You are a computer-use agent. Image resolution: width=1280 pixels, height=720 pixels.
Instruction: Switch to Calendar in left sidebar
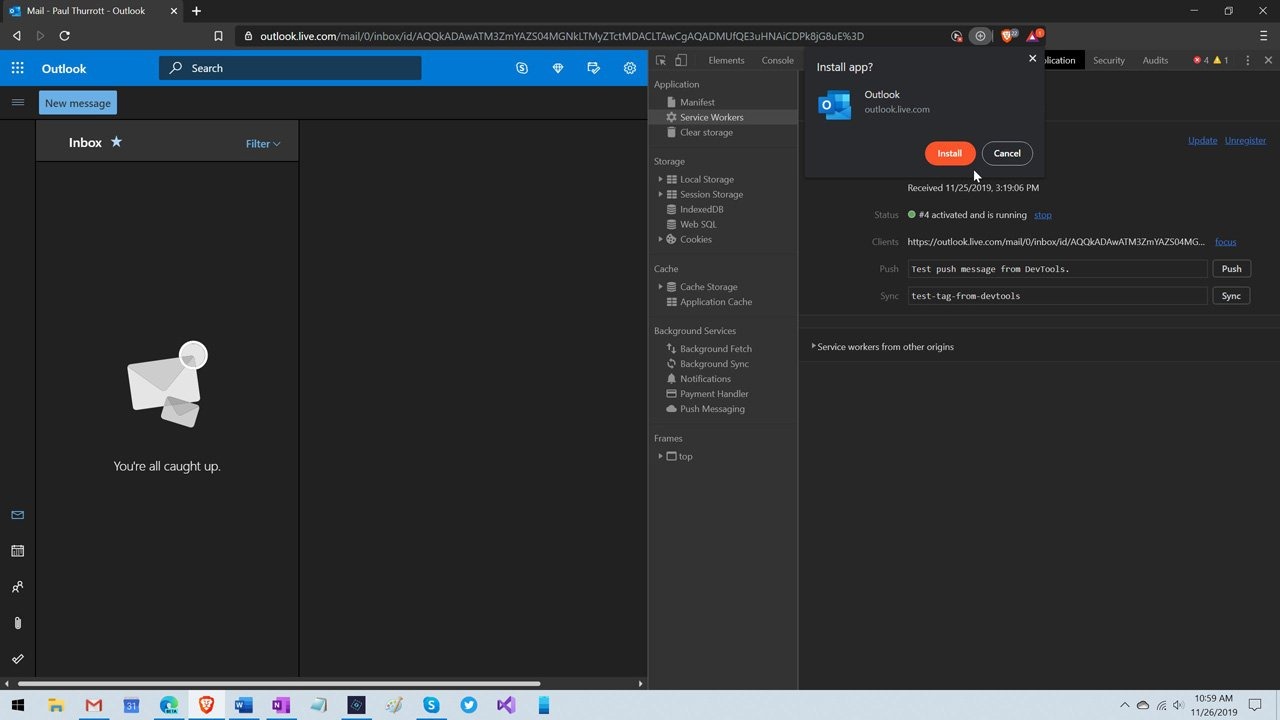pyautogui.click(x=17, y=551)
